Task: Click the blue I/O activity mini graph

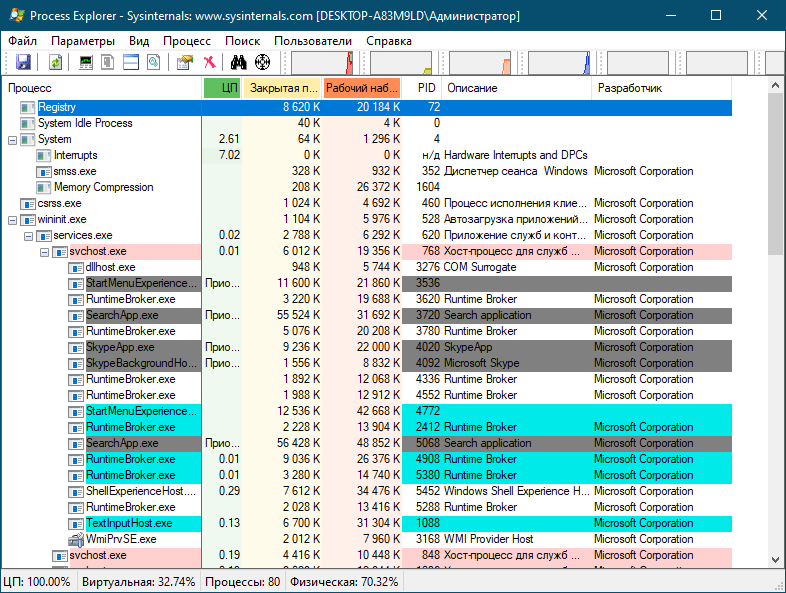Action: (x=559, y=63)
